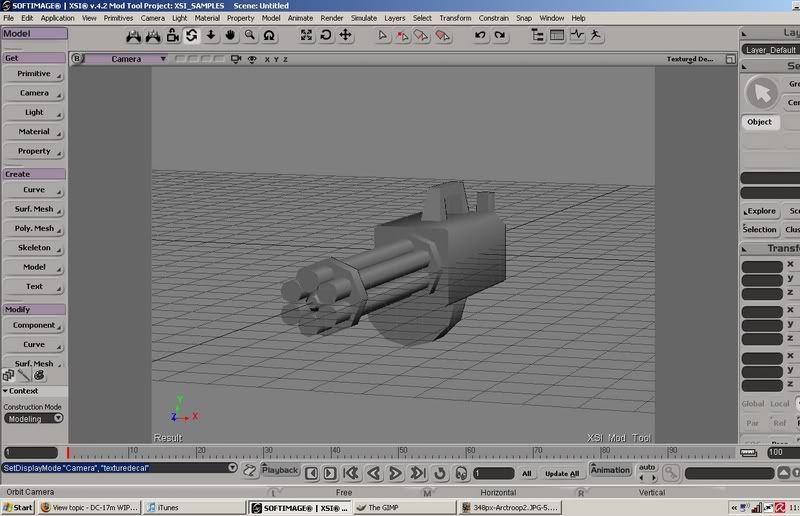Open the Model module switcher
This screenshot has width=800, height=516.
[34, 34]
